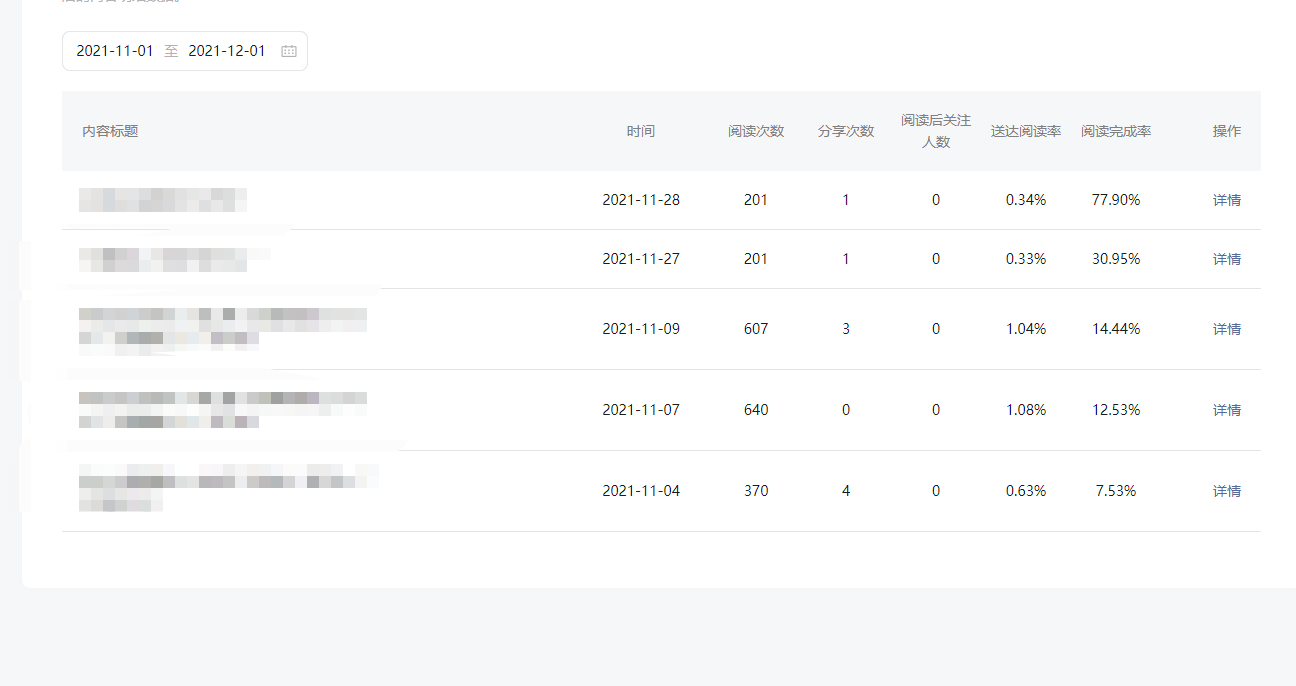Click the start date field 2021-11-01

[115, 51]
